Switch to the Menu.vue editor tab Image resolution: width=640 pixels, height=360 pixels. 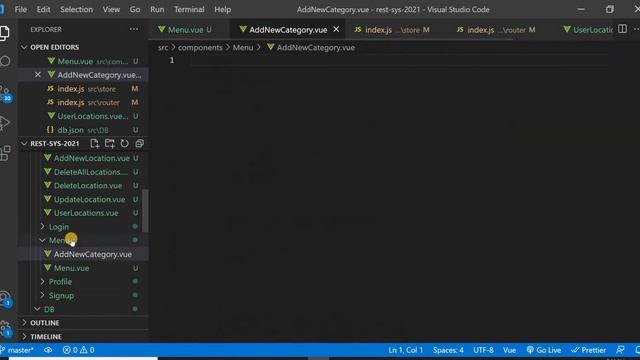pyautogui.click(x=185, y=29)
